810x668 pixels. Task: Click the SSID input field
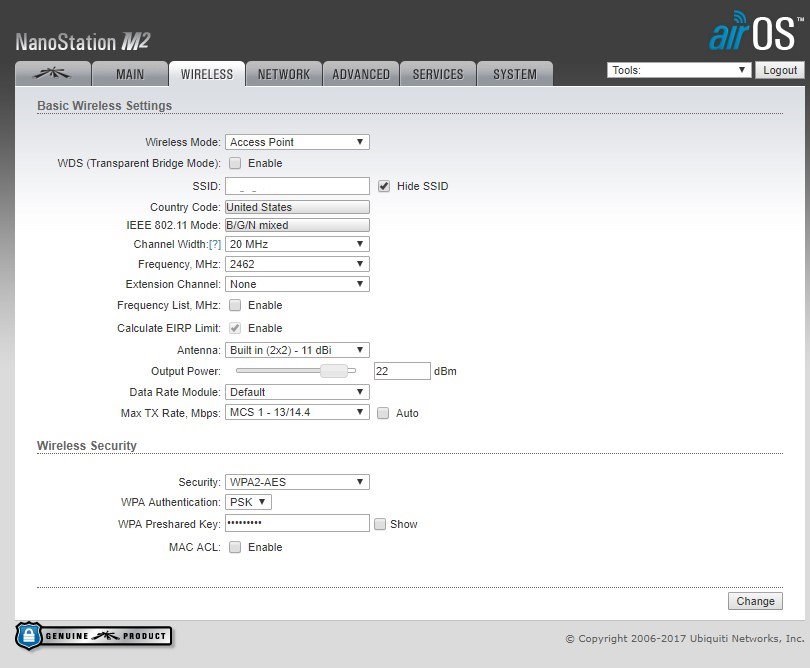pos(297,186)
